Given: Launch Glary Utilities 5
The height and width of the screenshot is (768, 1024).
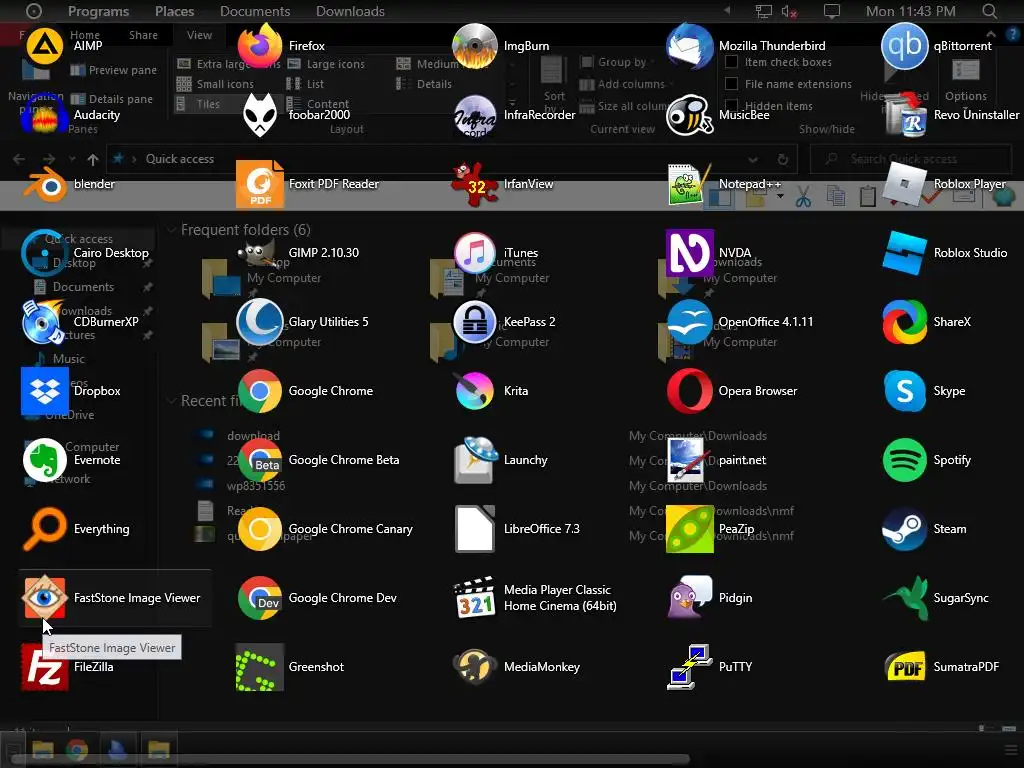Looking at the screenshot, I should tap(303, 322).
